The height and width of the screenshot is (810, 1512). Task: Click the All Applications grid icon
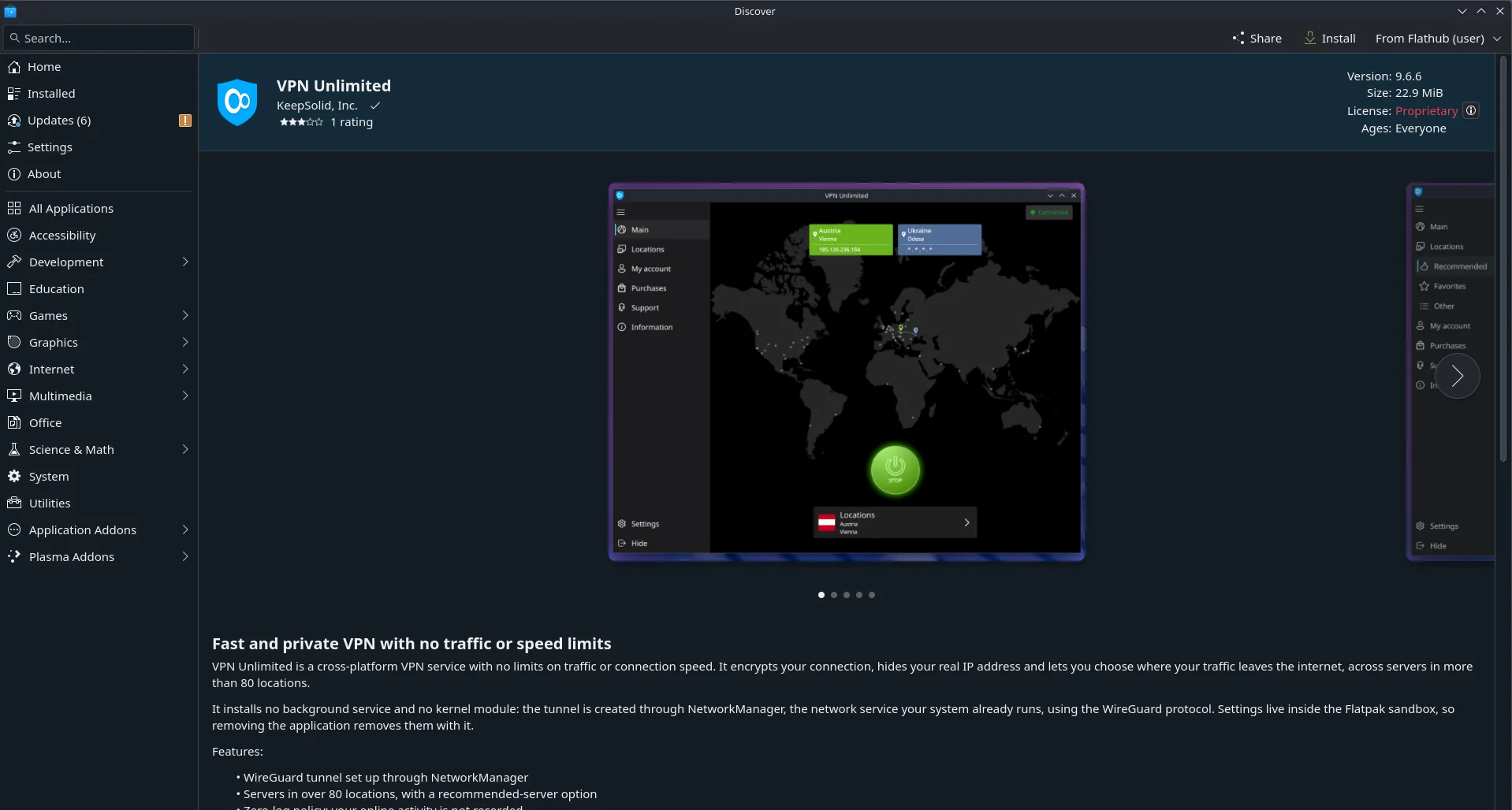tap(14, 208)
